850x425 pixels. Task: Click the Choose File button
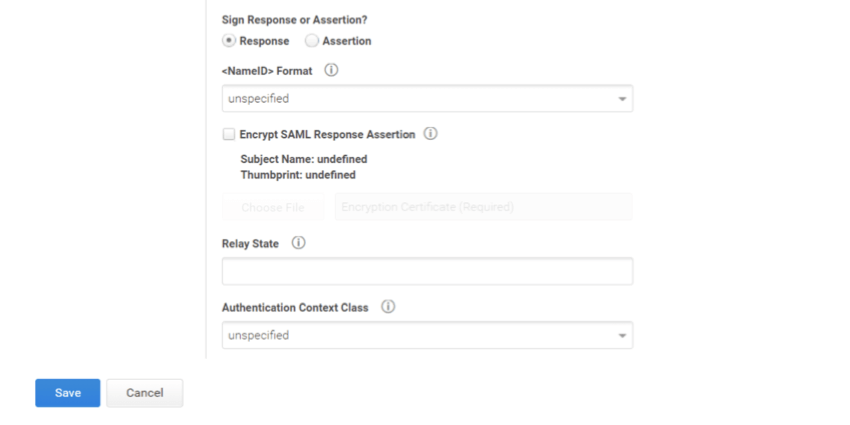(273, 207)
